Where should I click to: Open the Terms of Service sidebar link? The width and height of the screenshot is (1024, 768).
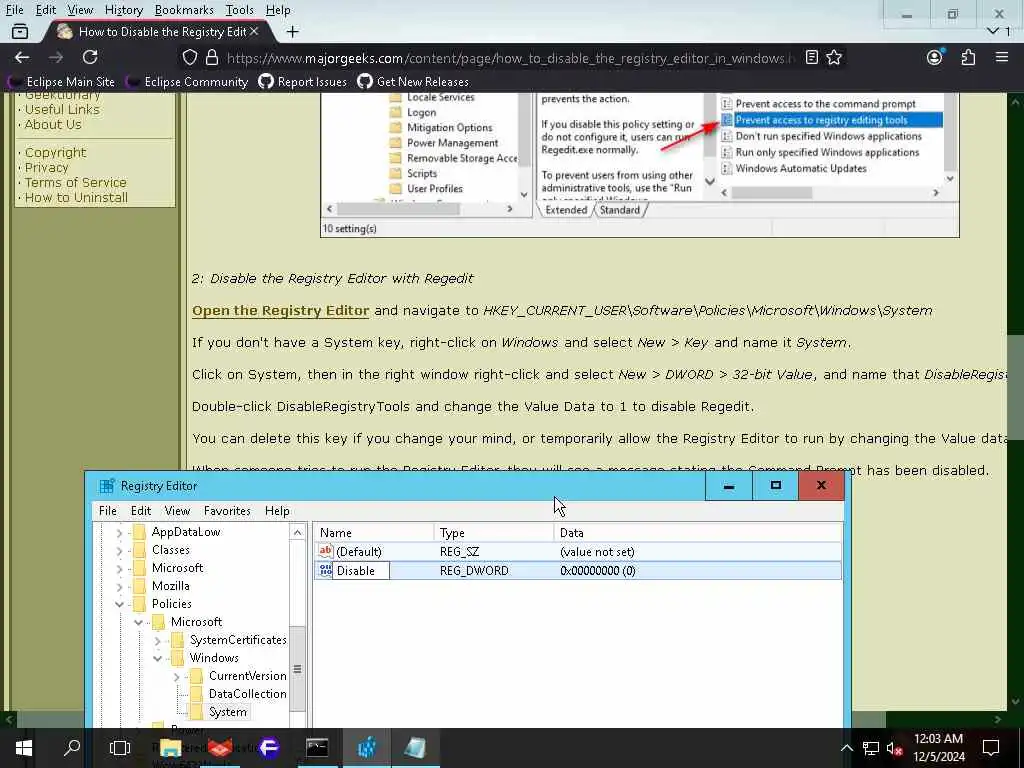click(x=76, y=183)
